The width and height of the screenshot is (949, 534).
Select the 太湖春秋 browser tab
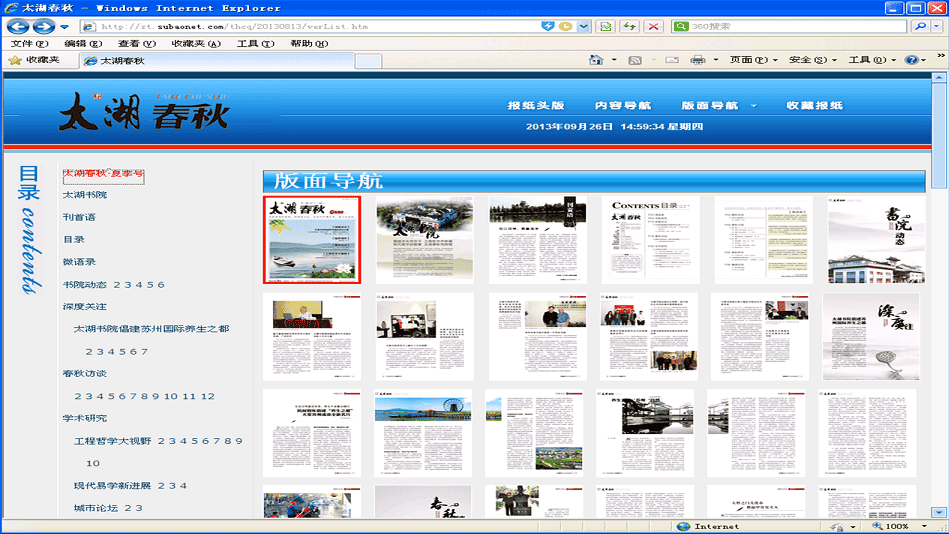pos(216,61)
